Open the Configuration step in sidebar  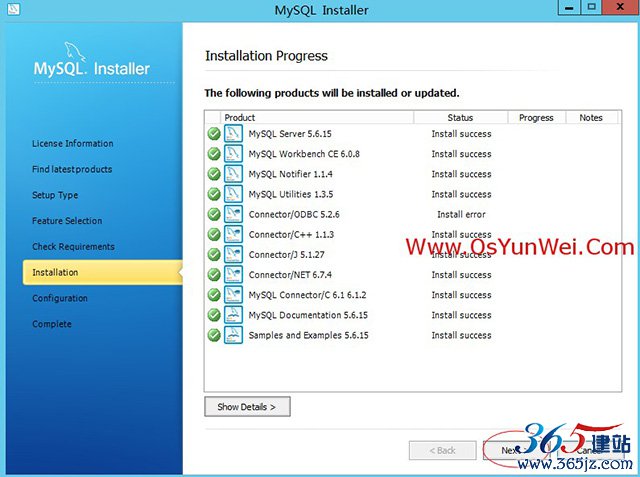(x=60, y=298)
